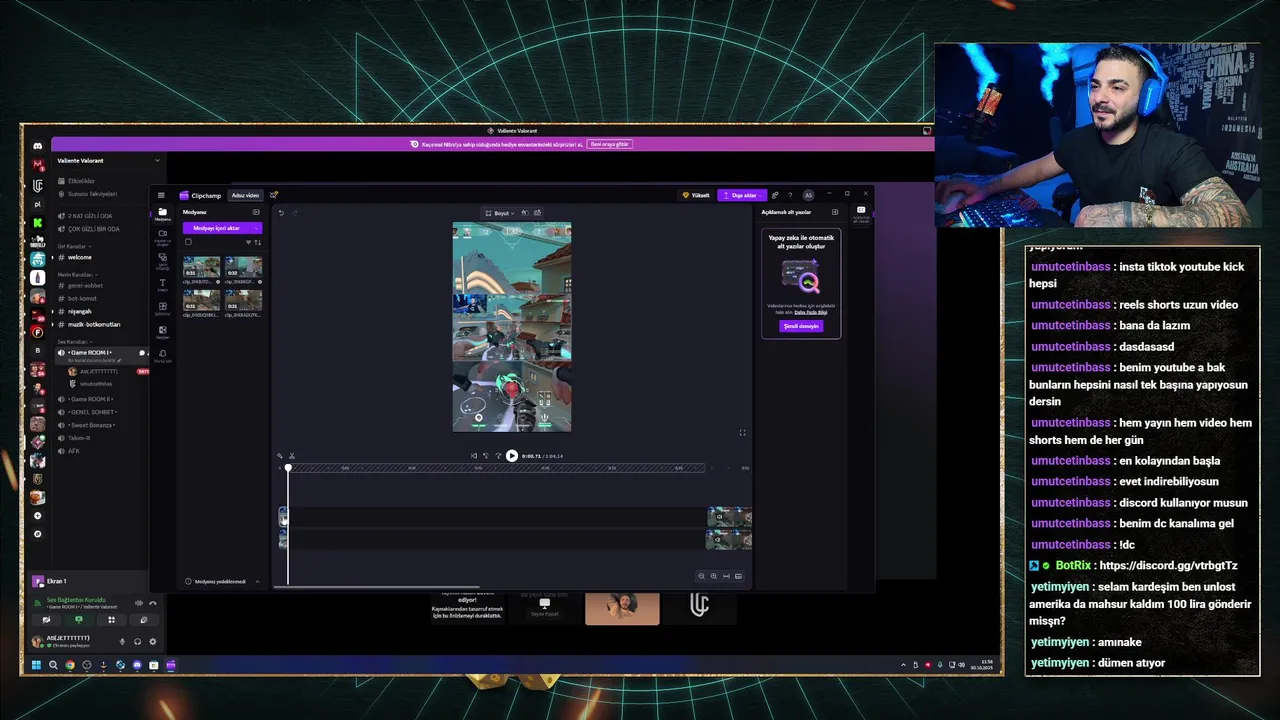Click the Şimdi deneyin button
The image size is (1280, 720).
[801, 326]
